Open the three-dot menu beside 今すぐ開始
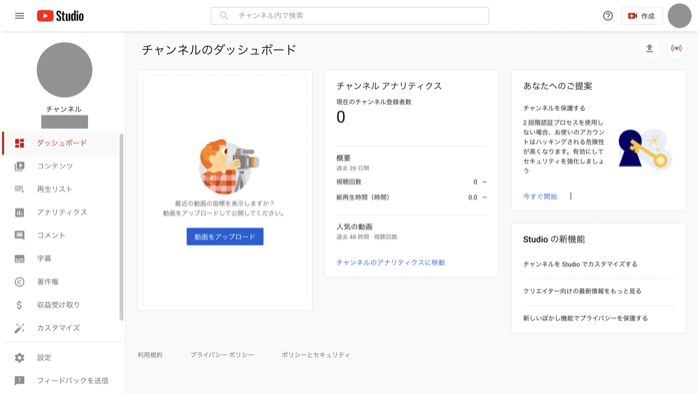This screenshot has width=700, height=394. pos(571,196)
